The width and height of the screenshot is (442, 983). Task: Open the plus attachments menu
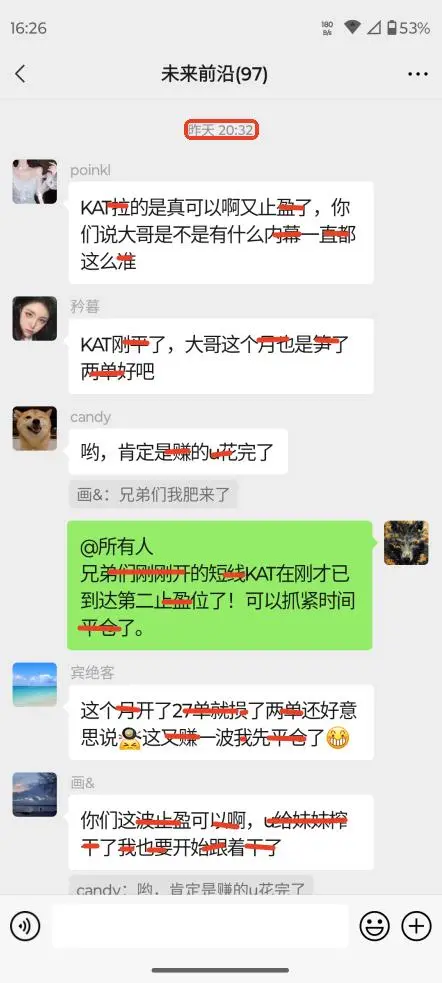click(416, 925)
